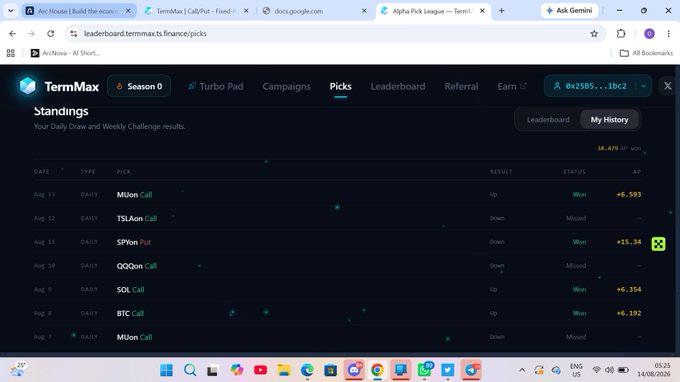Image resolution: width=680 pixels, height=382 pixels.
Task: Bookmark this page with the star
Action: tap(594, 33)
